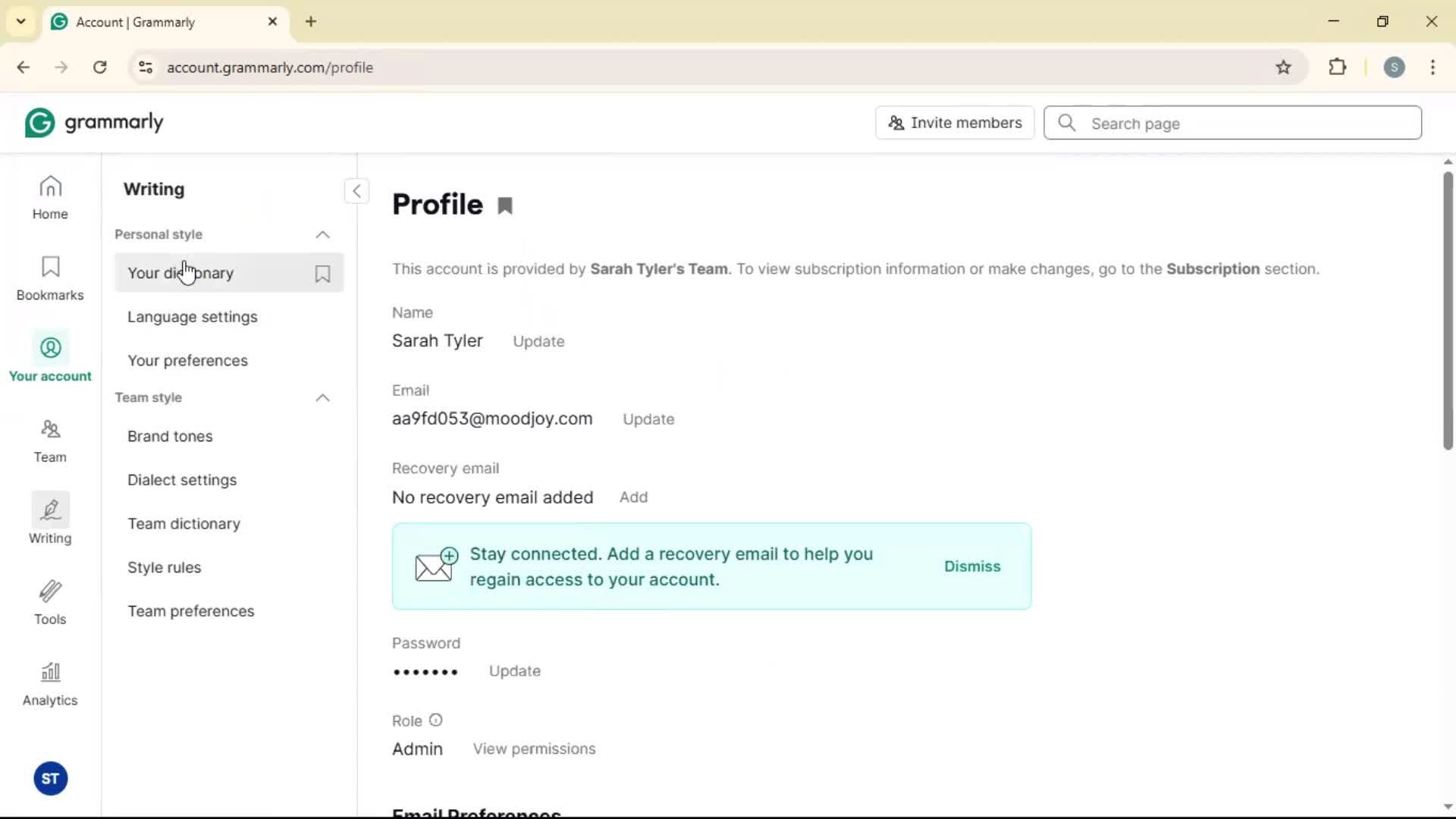Click the Grammarly logo
Screen dimensions: 1456x819
click(94, 123)
